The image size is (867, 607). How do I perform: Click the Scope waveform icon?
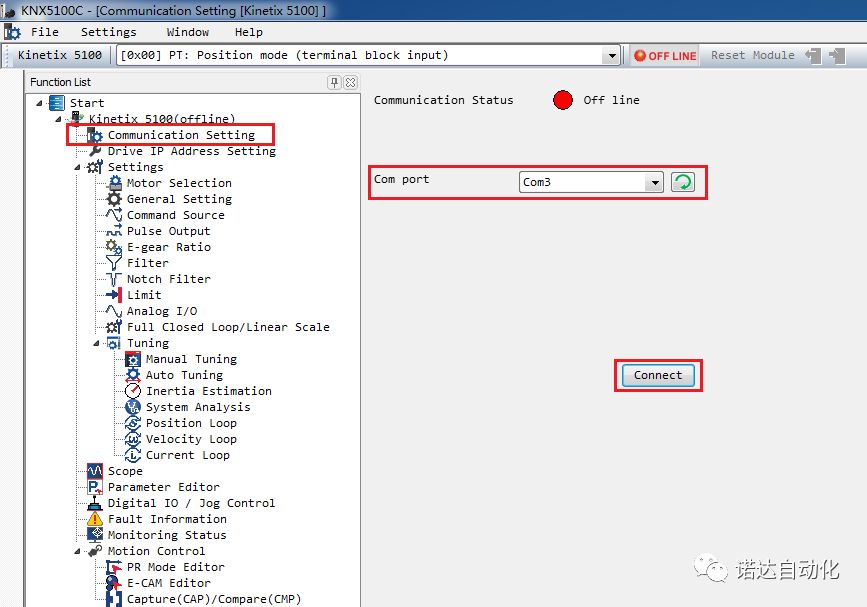pos(95,471)
